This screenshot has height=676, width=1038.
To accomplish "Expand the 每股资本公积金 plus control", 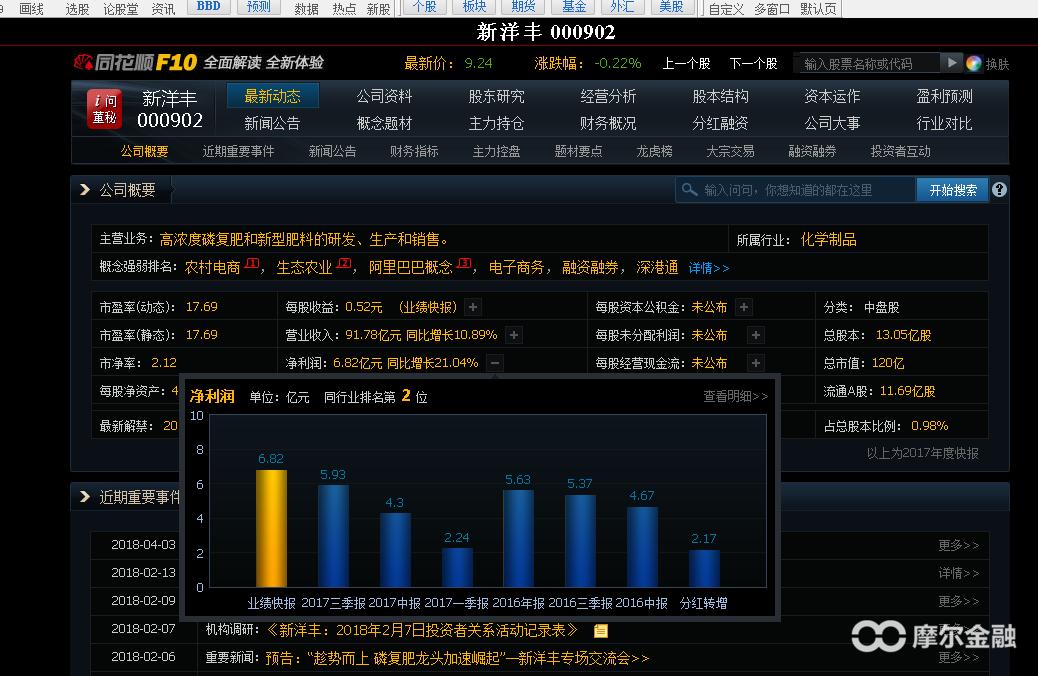I will coord(743,307).
